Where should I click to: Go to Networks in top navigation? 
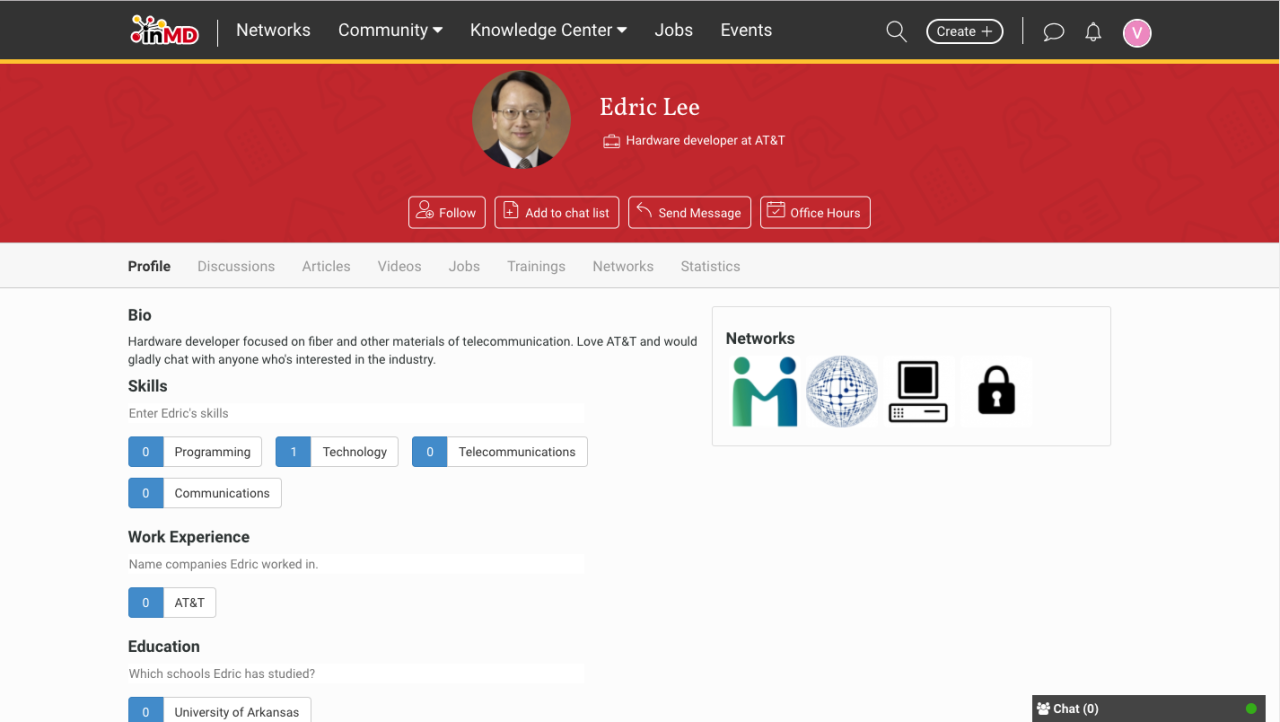click(x=273, y=30)
